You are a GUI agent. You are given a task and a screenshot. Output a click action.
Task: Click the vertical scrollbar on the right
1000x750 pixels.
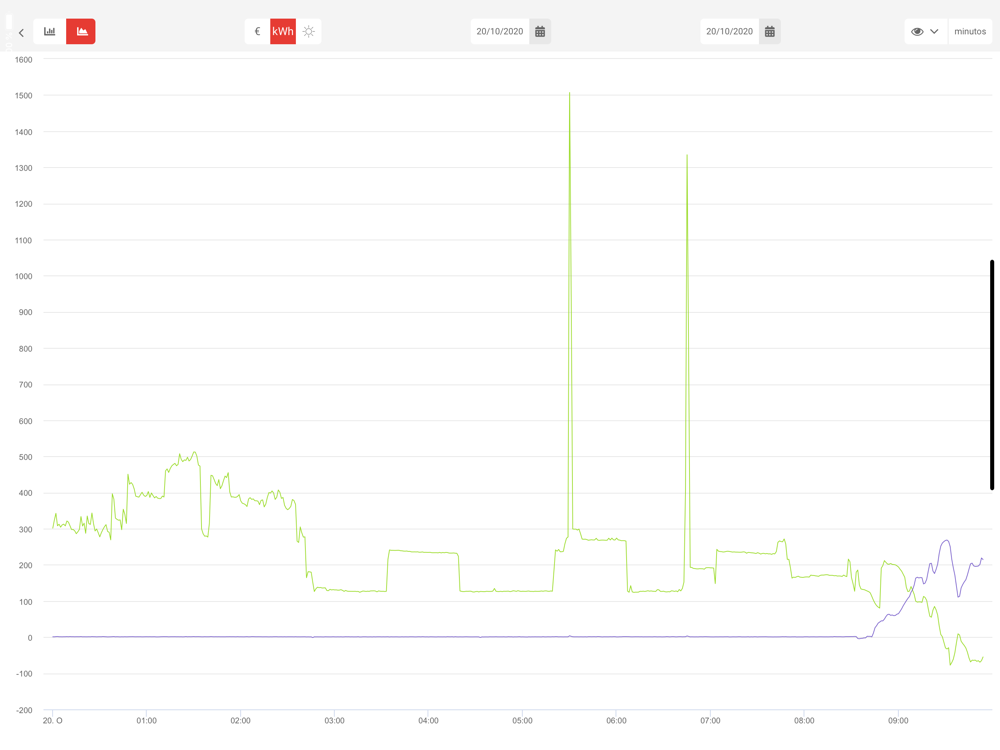992,375
